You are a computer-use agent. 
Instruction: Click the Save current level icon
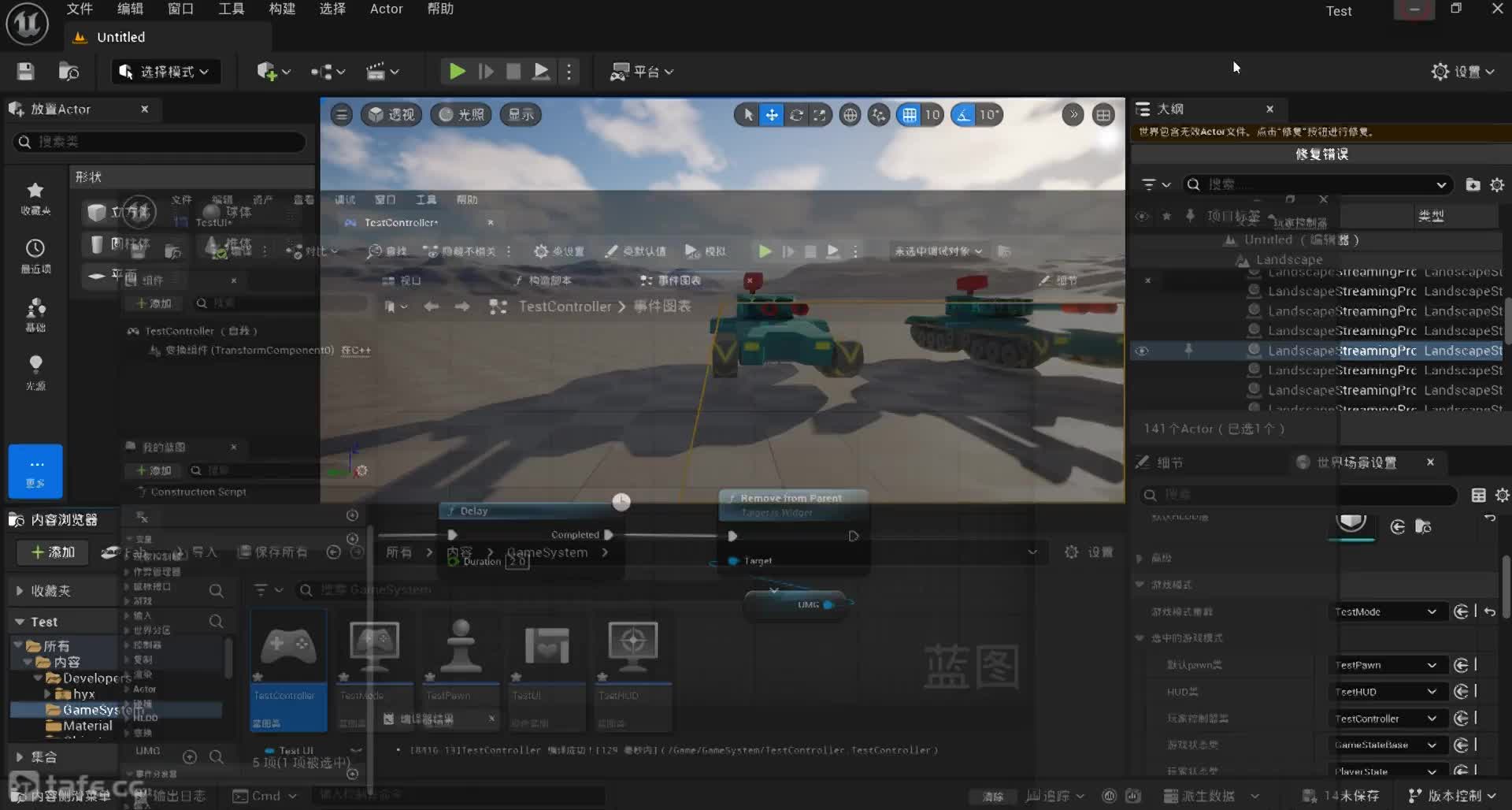(25, 72)
